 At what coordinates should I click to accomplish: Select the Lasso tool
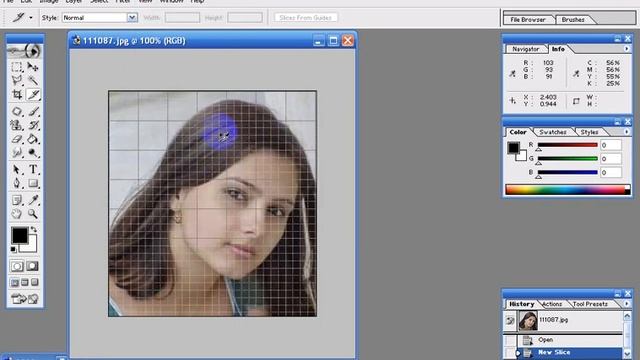[17, 80]
